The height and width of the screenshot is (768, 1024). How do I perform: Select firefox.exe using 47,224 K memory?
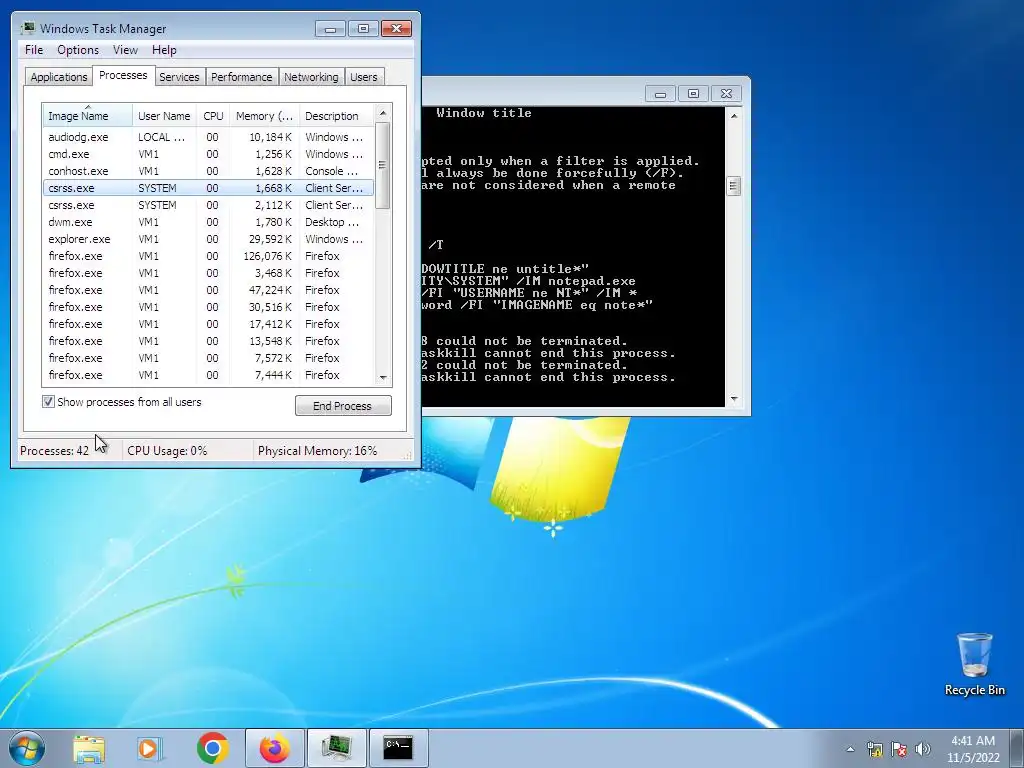[208, 290]
